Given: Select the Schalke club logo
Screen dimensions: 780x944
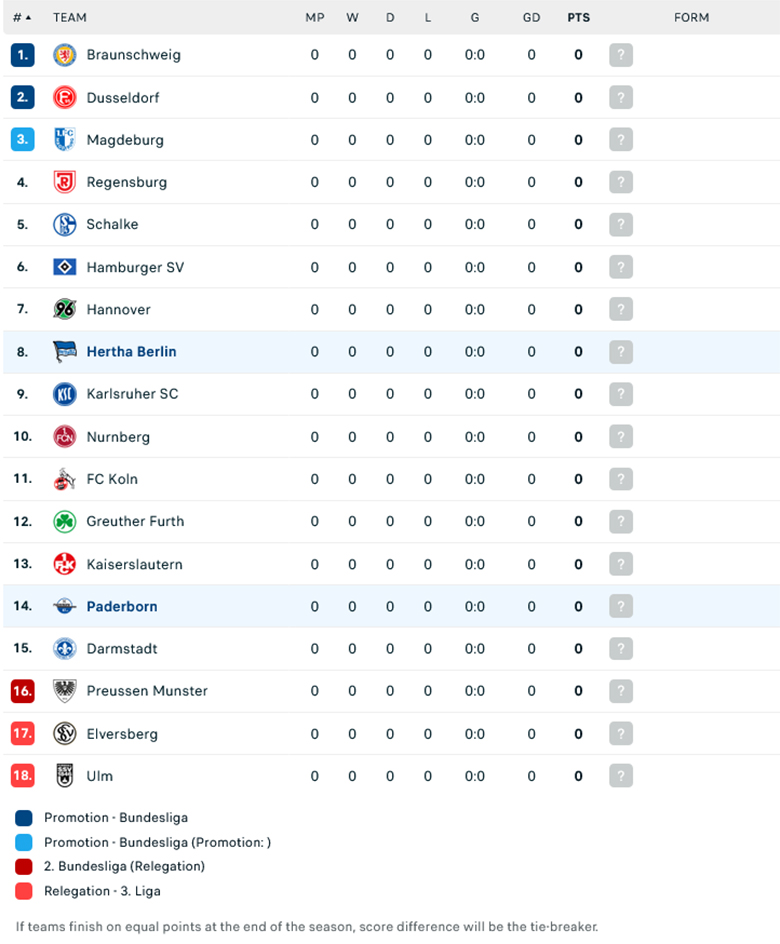Looking at the screenshot, I should 64,224.
